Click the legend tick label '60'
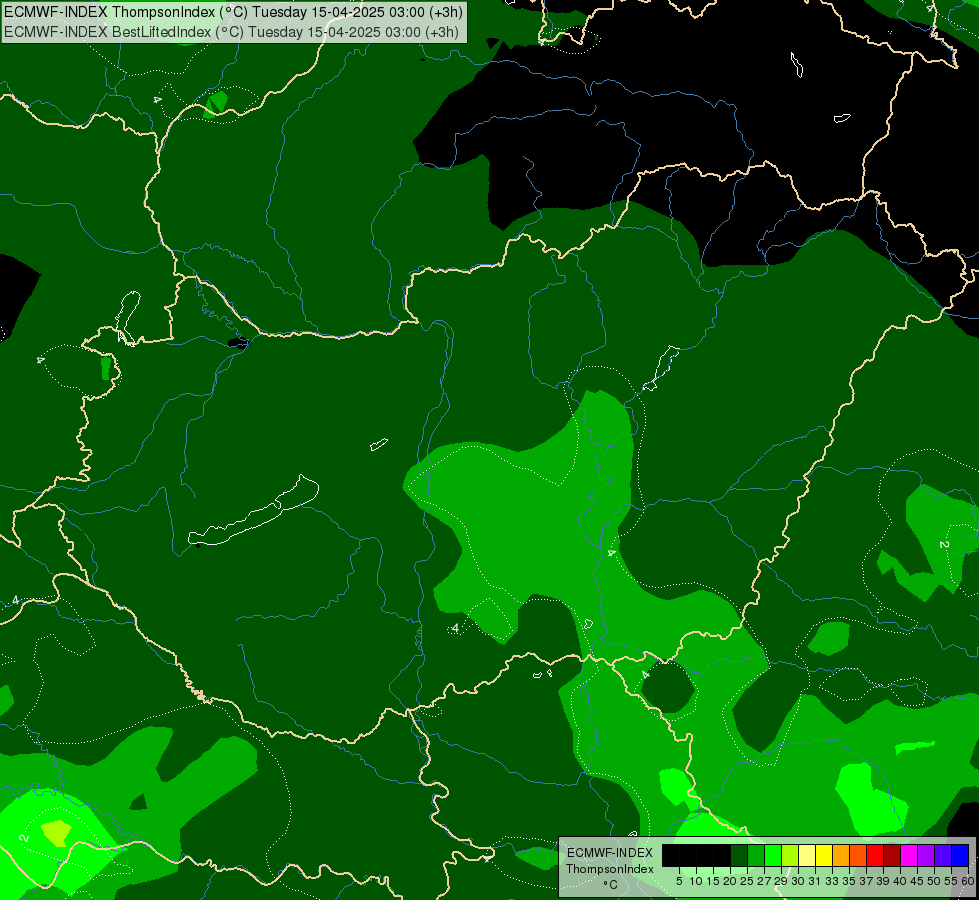 968,881
